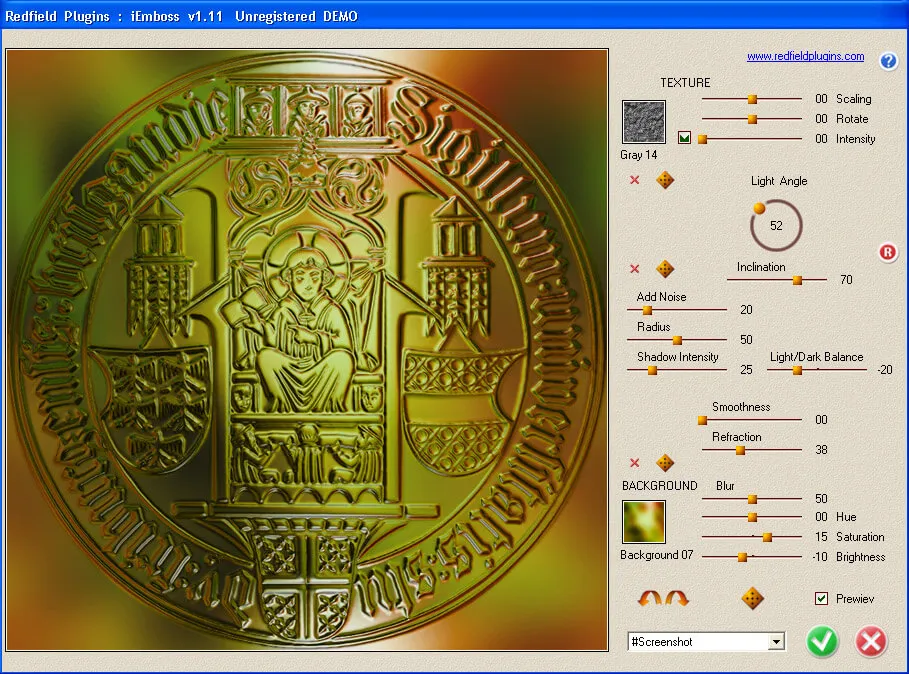This screenshot has width=909, height=674.
Task: Remove texture with the red X above Light Angle
Action: (x=634, y=181)
